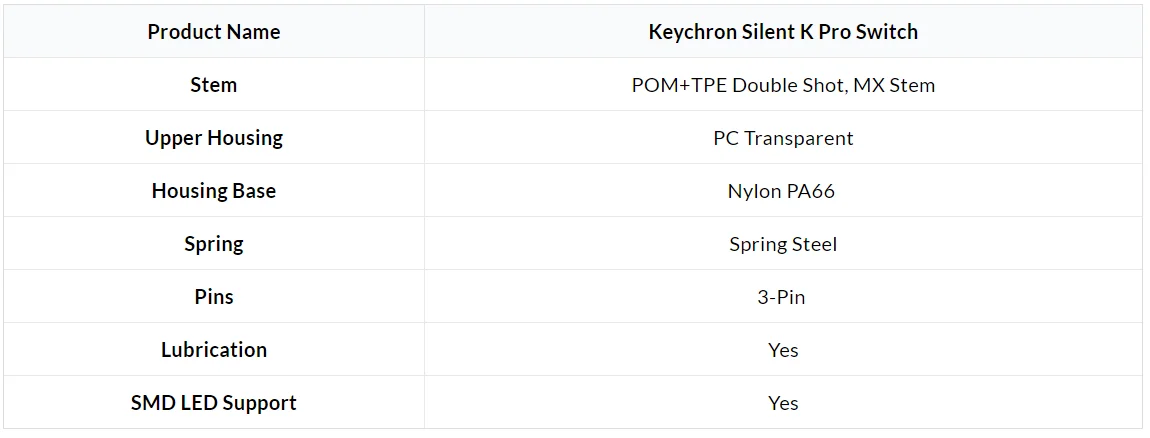Click the Spring row label
The width and height of the screenshot is (1150, 438).
(213, 244)
